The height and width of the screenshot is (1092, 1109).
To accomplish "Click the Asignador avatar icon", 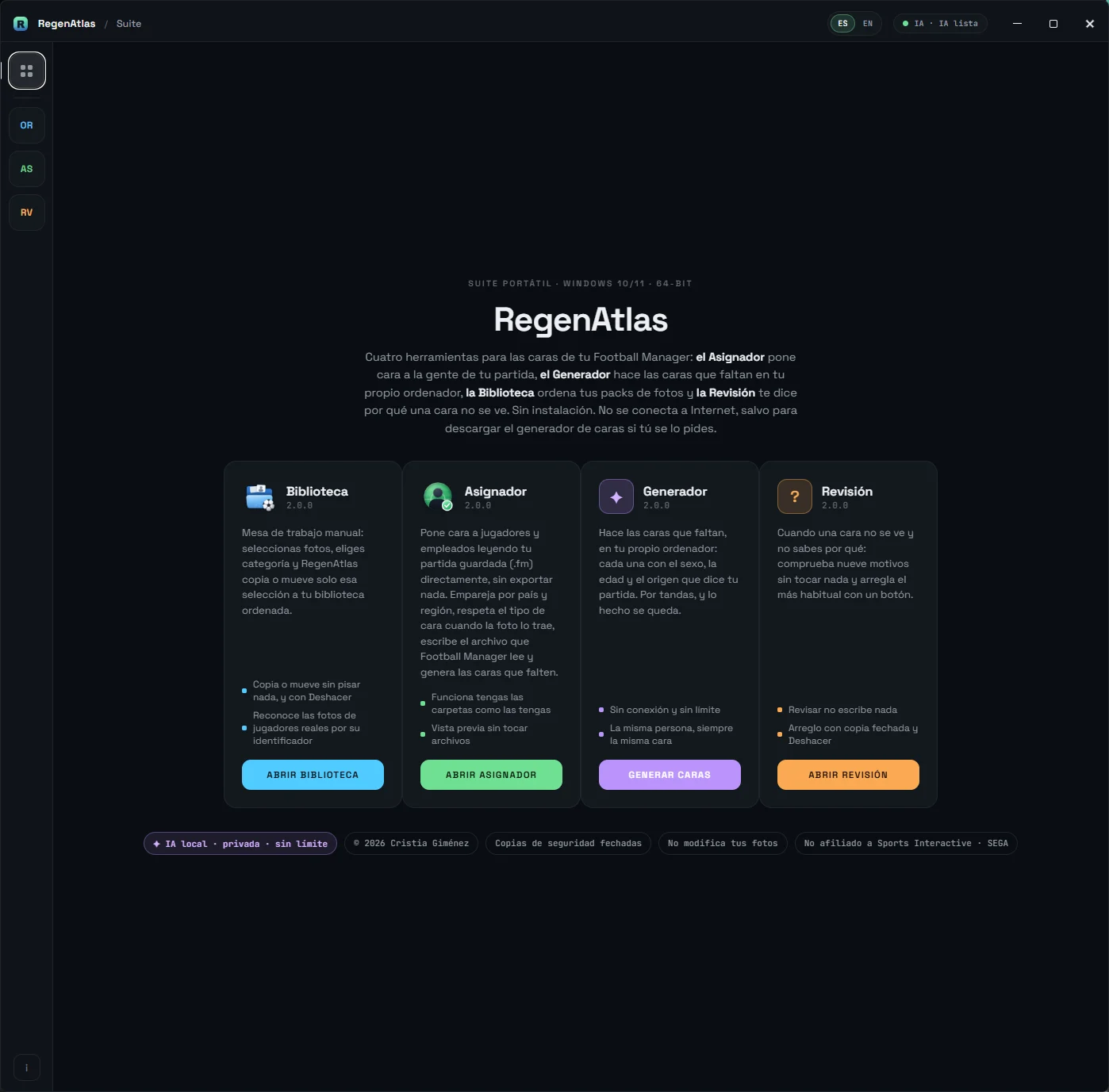I will tap(438, 497).
